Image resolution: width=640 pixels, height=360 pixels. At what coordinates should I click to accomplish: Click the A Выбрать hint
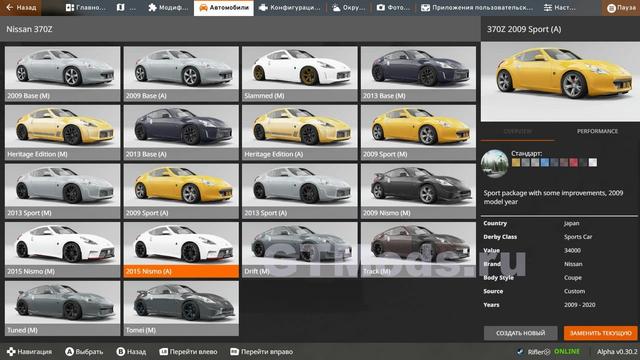(x=84, y=351)
